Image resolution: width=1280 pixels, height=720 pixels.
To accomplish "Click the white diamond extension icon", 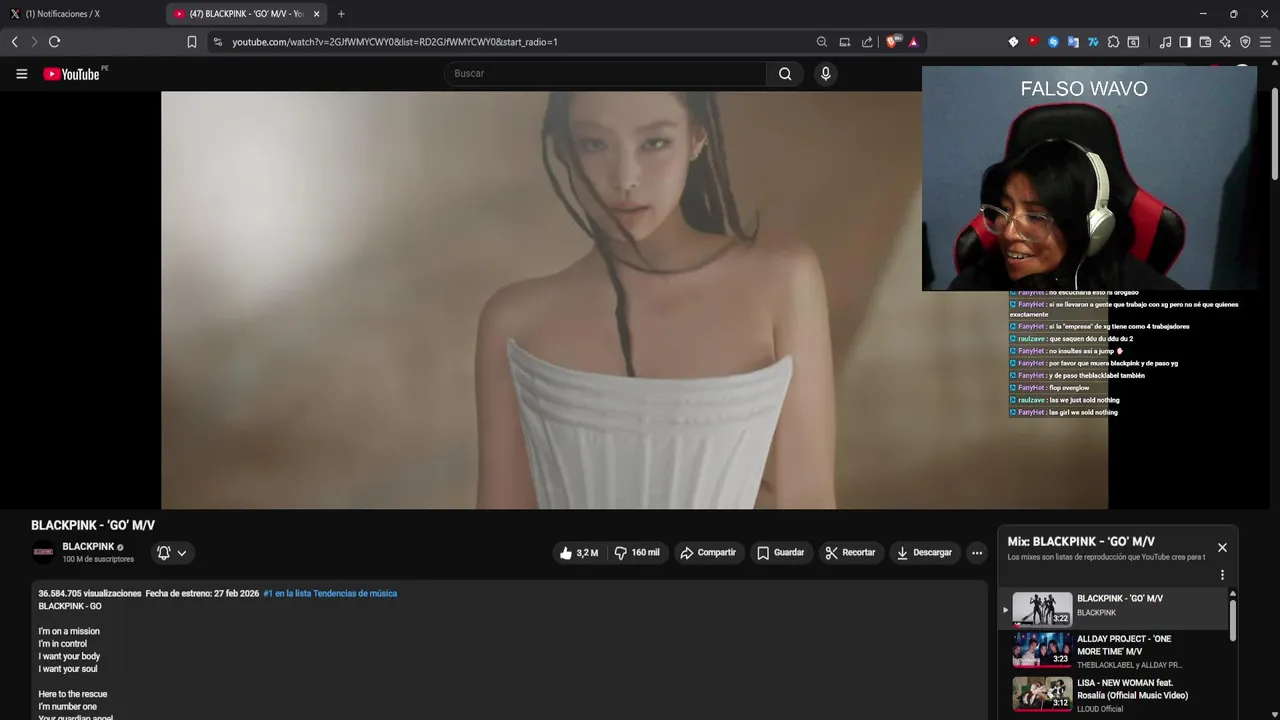I will (x=1013, y=42).
